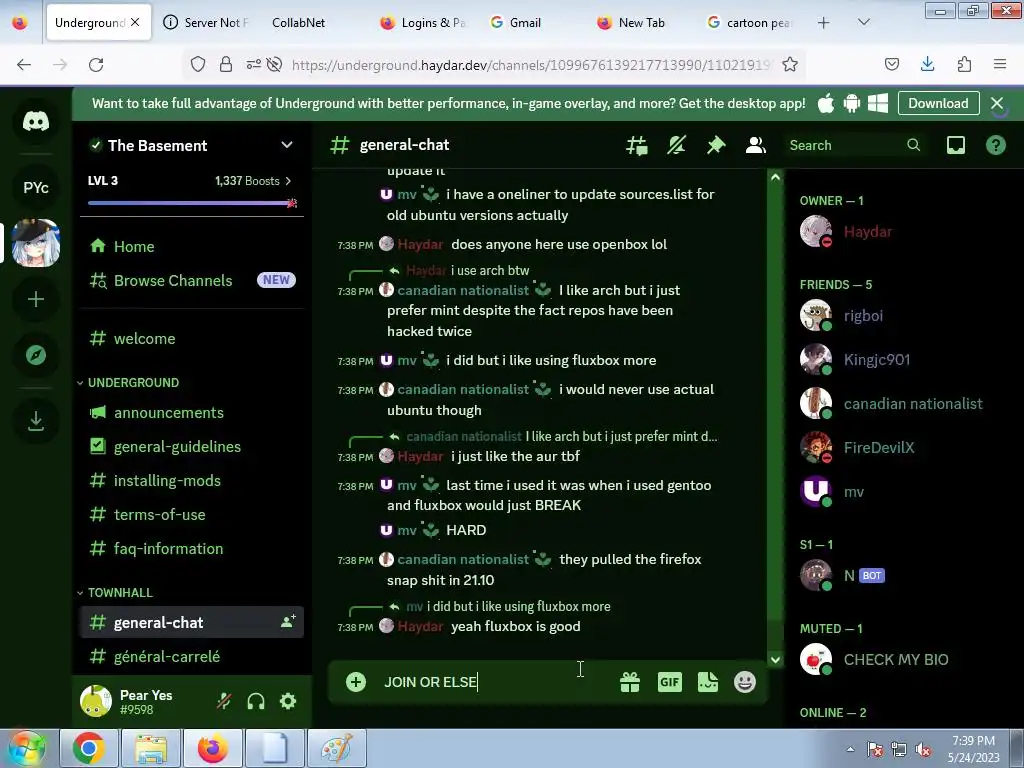1024x768 pixels.
Task: Open the faq-information channel
Action: tap(191, 549)
